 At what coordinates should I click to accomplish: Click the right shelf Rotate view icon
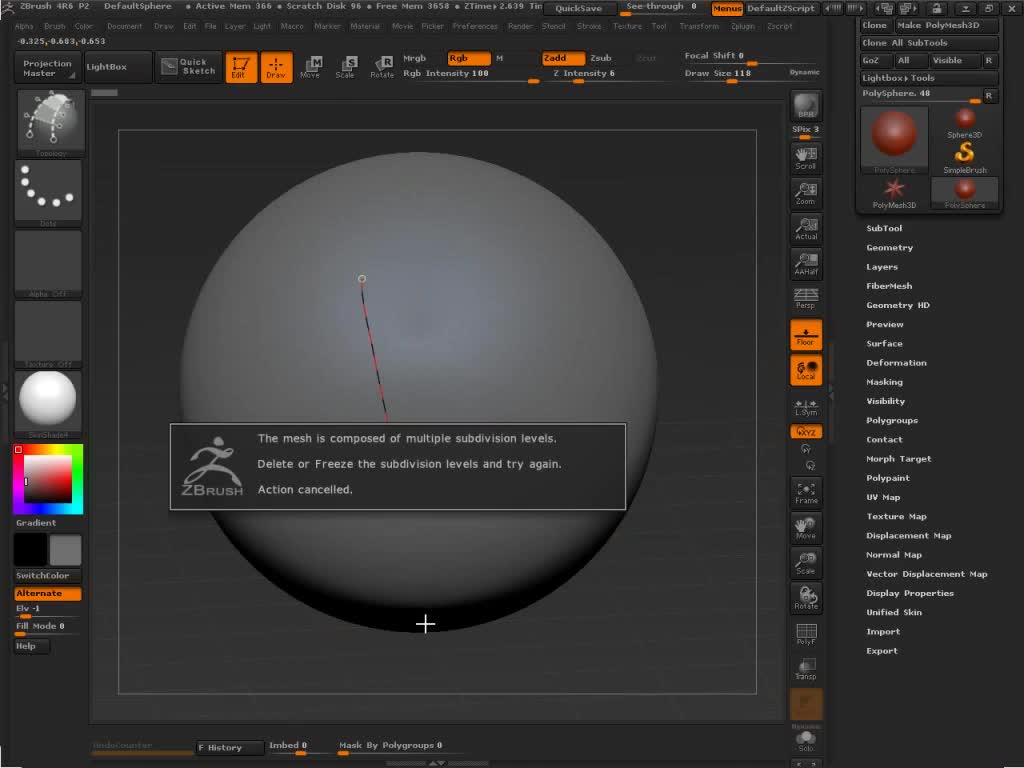(x=806, y=598)
